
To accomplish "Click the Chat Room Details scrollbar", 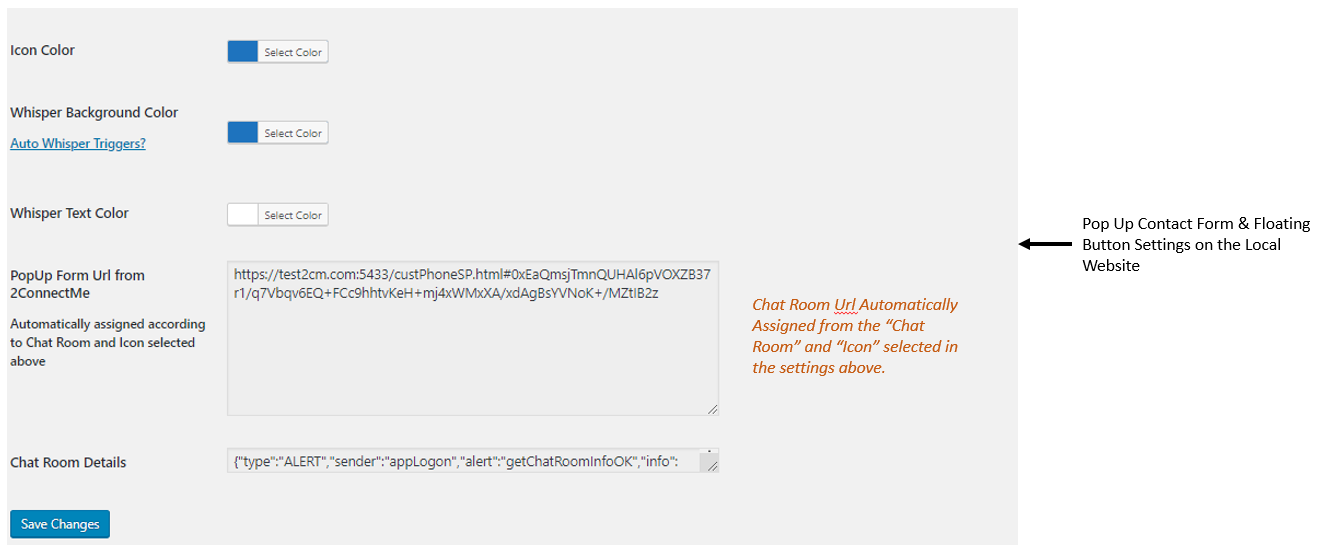I will pos(707,456).
